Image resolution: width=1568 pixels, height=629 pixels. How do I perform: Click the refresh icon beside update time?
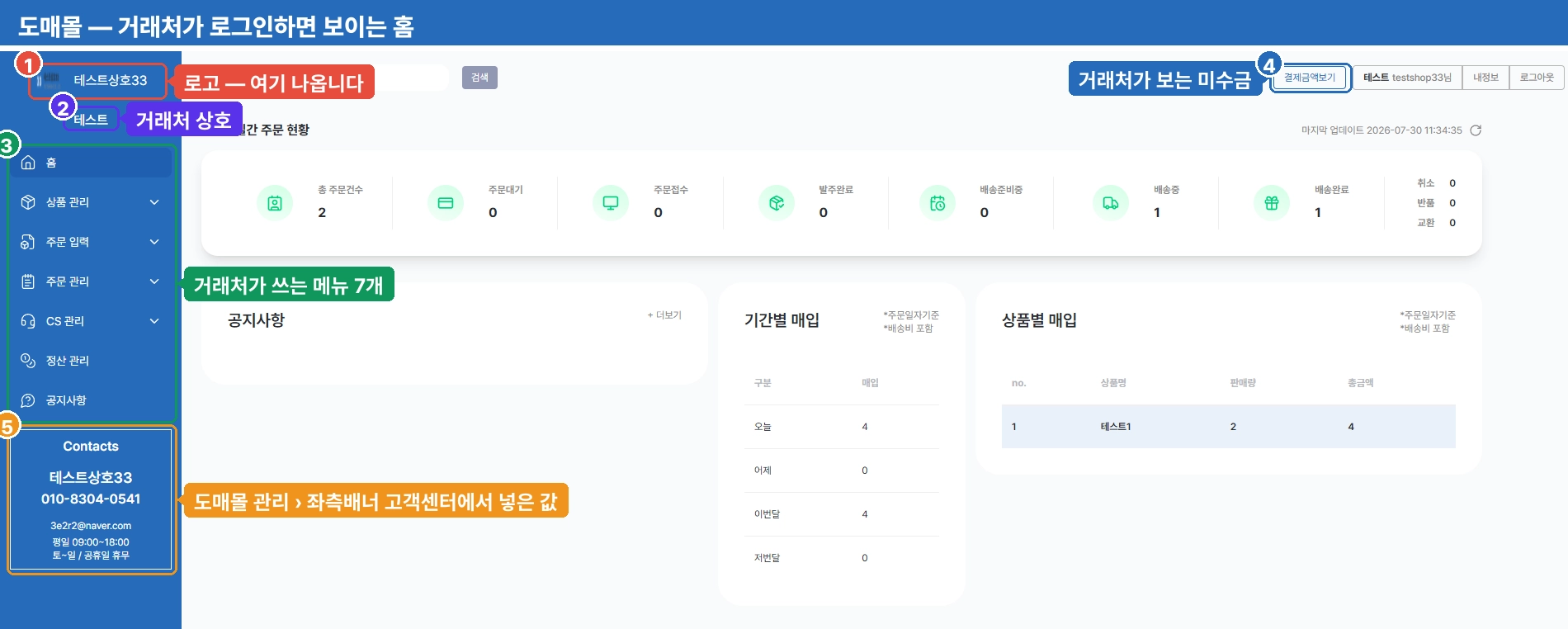1476,130
